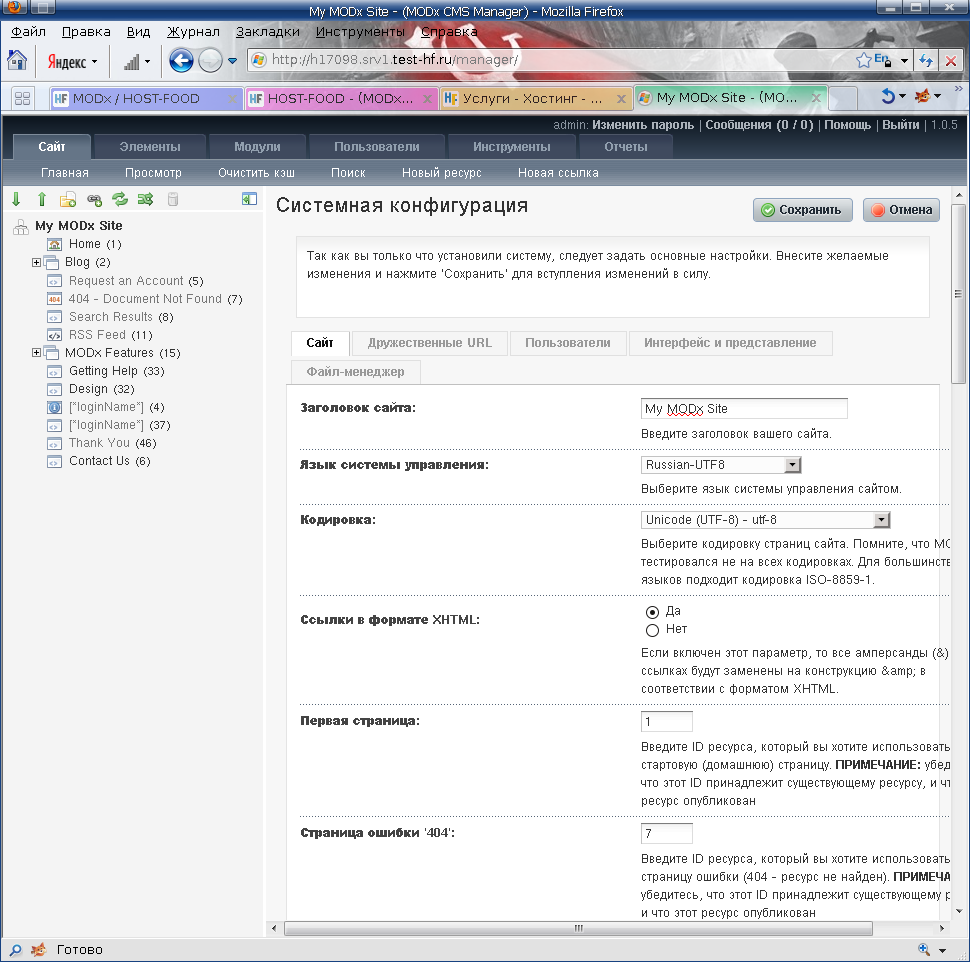Select Нет for XHTML links
The image size is (970, 962).
[652, 630]
